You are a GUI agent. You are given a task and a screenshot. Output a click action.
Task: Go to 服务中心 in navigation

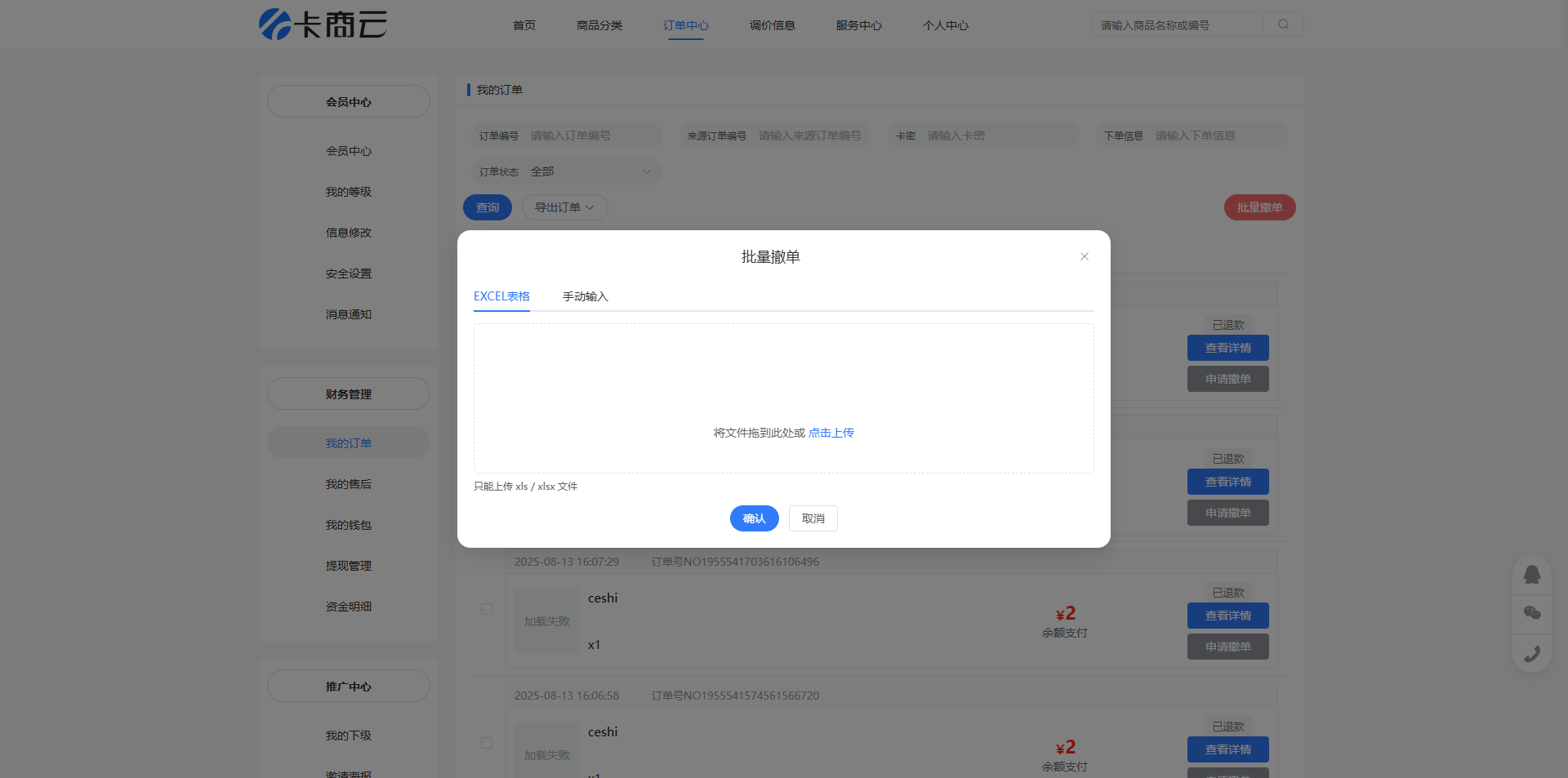point(858,25)
